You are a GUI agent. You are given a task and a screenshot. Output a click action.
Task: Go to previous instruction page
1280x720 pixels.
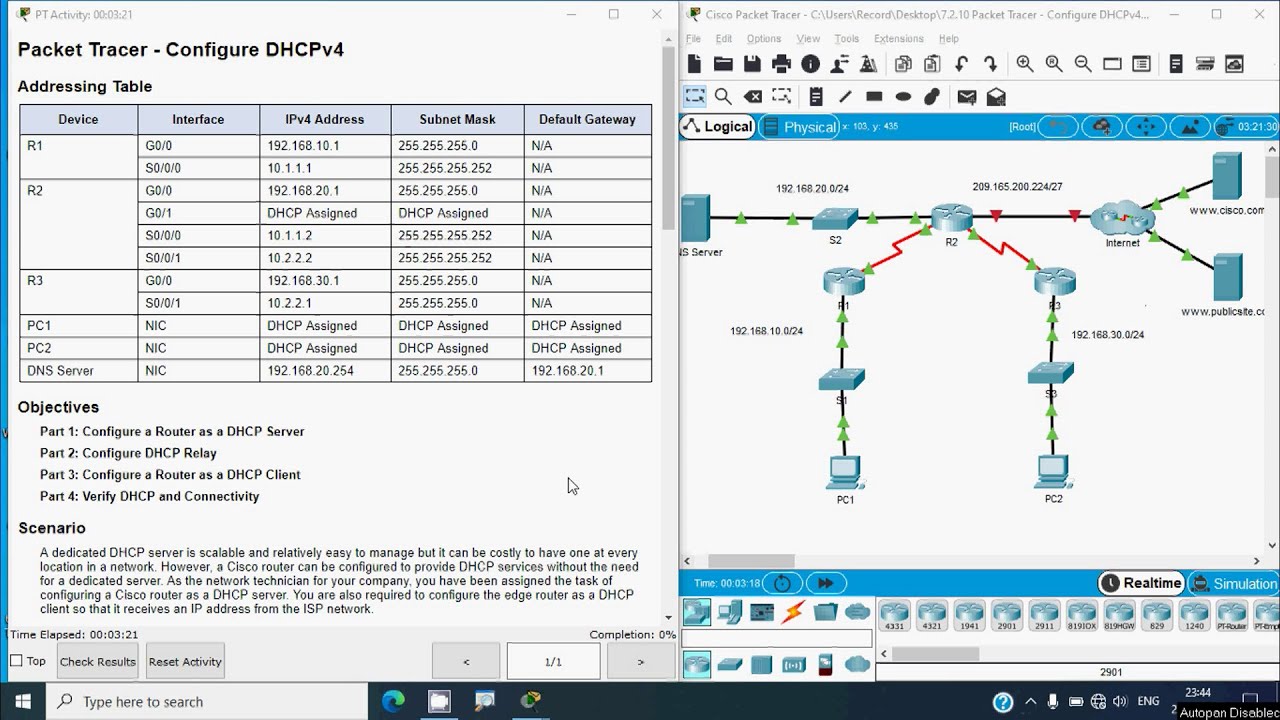pos(466,661)
